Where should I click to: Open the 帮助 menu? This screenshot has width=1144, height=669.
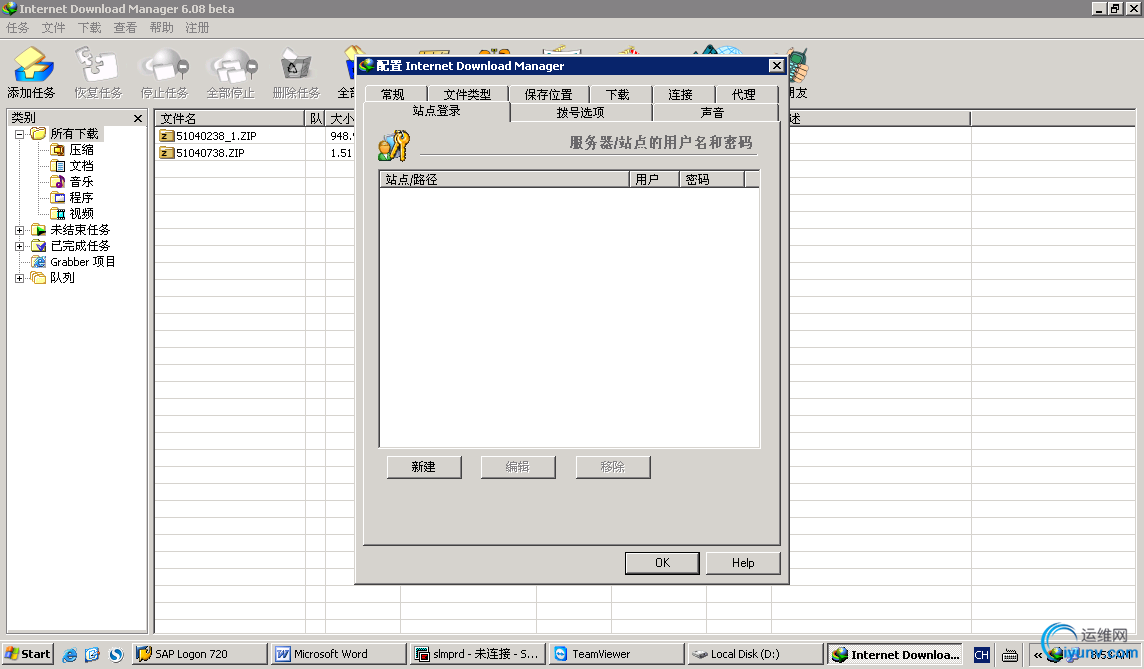(161, 28)
